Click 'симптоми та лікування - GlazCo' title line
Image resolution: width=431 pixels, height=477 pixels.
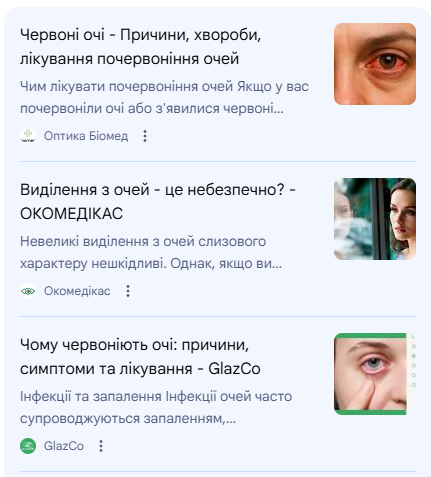pyautogui.click(x=140, y=369)
